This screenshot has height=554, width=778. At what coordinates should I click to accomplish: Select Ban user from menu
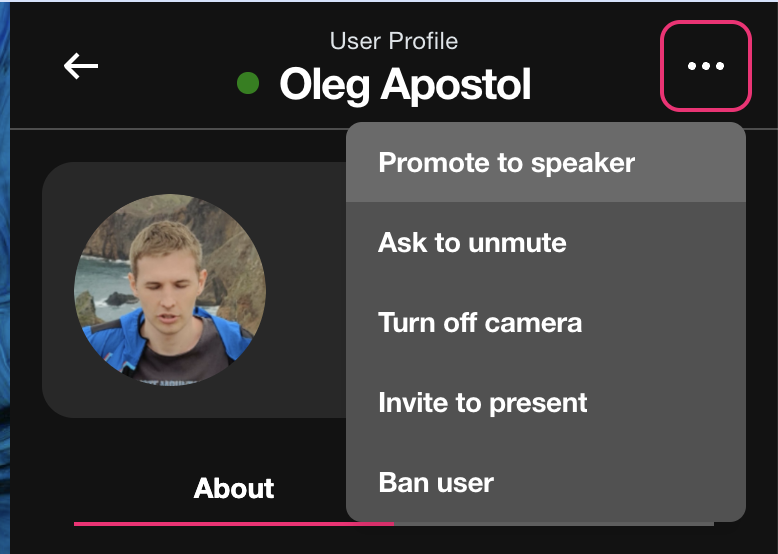click(x=436, y=482)
